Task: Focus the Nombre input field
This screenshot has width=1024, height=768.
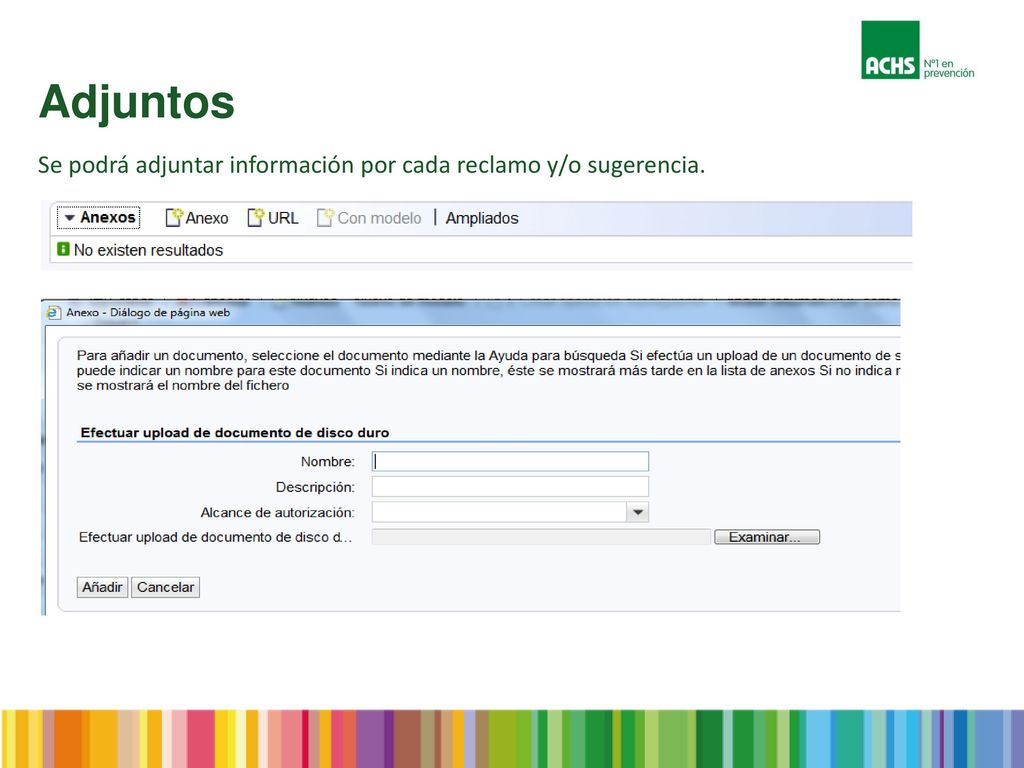Action: (x=510, y=462)
